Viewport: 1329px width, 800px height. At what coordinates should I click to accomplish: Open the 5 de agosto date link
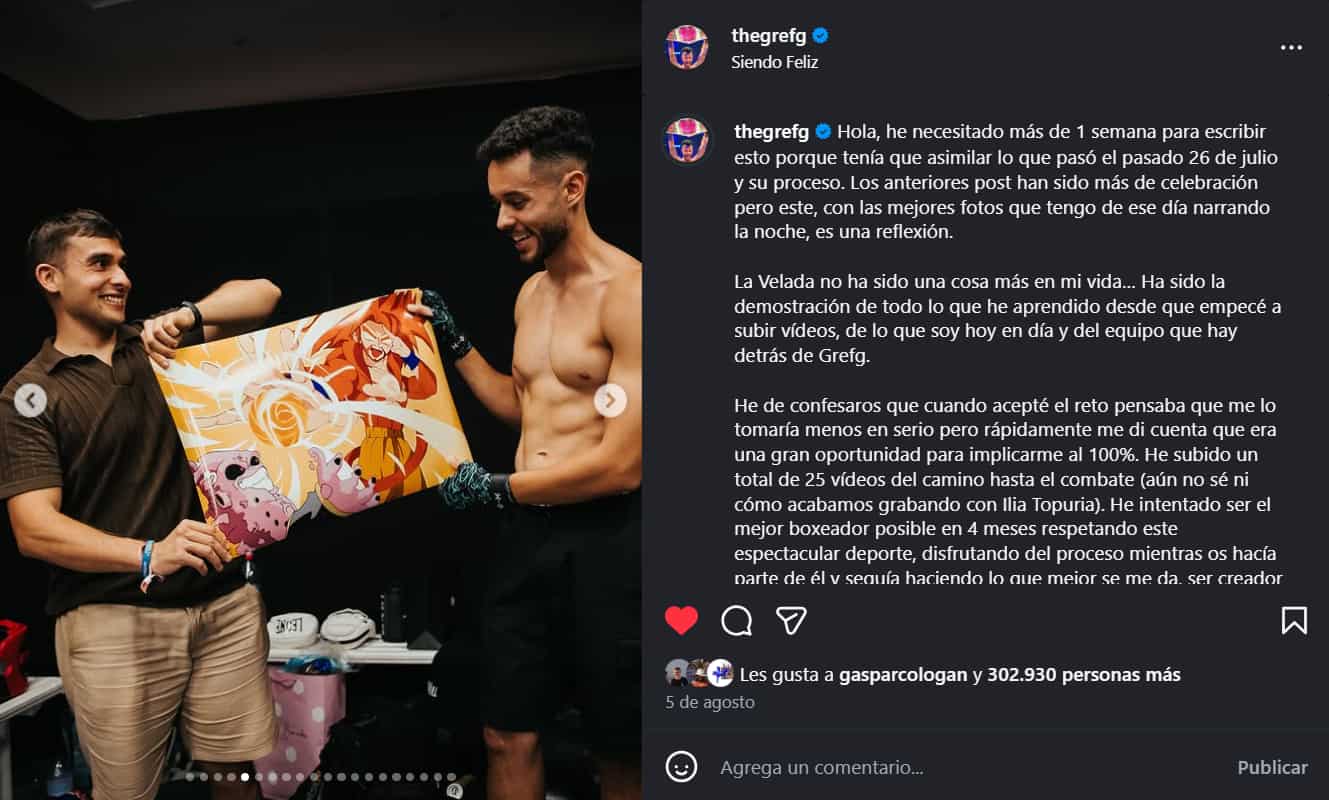(x=710, y=702)
